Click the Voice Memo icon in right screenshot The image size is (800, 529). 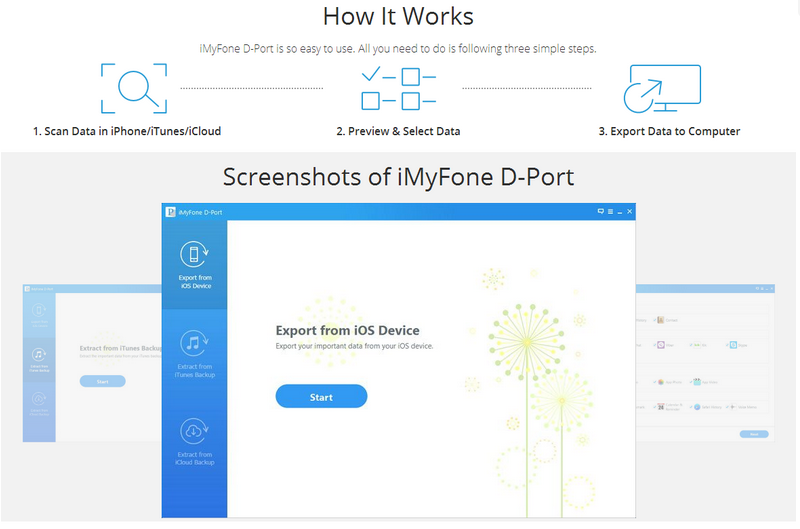coord(733,407)
